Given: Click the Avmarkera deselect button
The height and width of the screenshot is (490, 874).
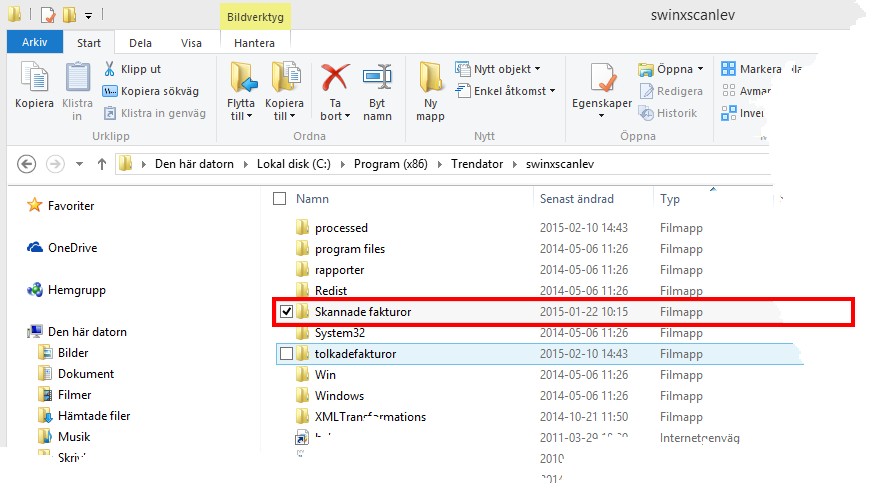Looking at the screenshot, I should pyautogui.click(x=746, y=91).
